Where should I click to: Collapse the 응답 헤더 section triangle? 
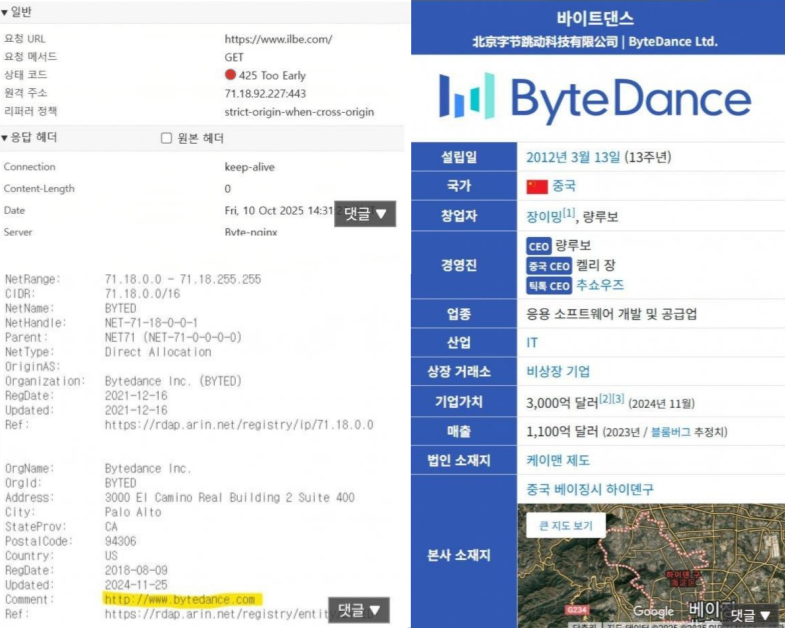(x=5, y=138)
